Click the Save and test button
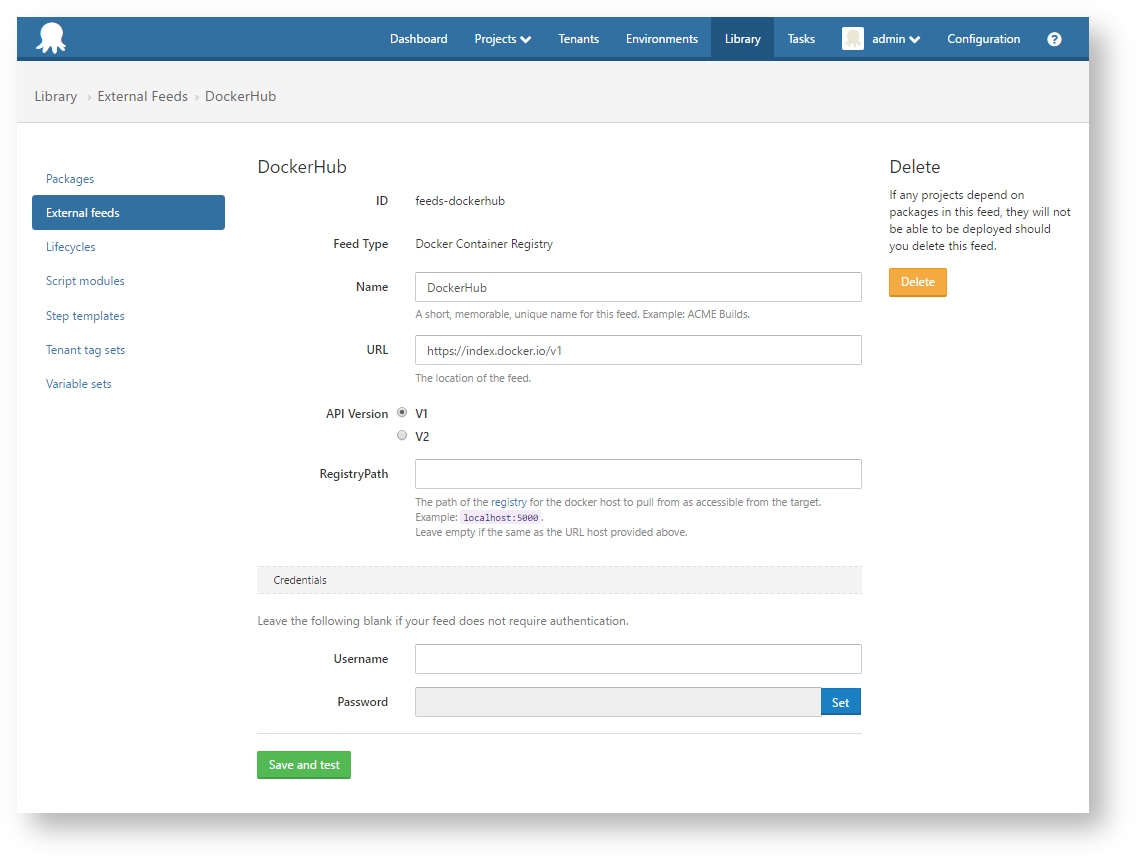 [303, 764]
